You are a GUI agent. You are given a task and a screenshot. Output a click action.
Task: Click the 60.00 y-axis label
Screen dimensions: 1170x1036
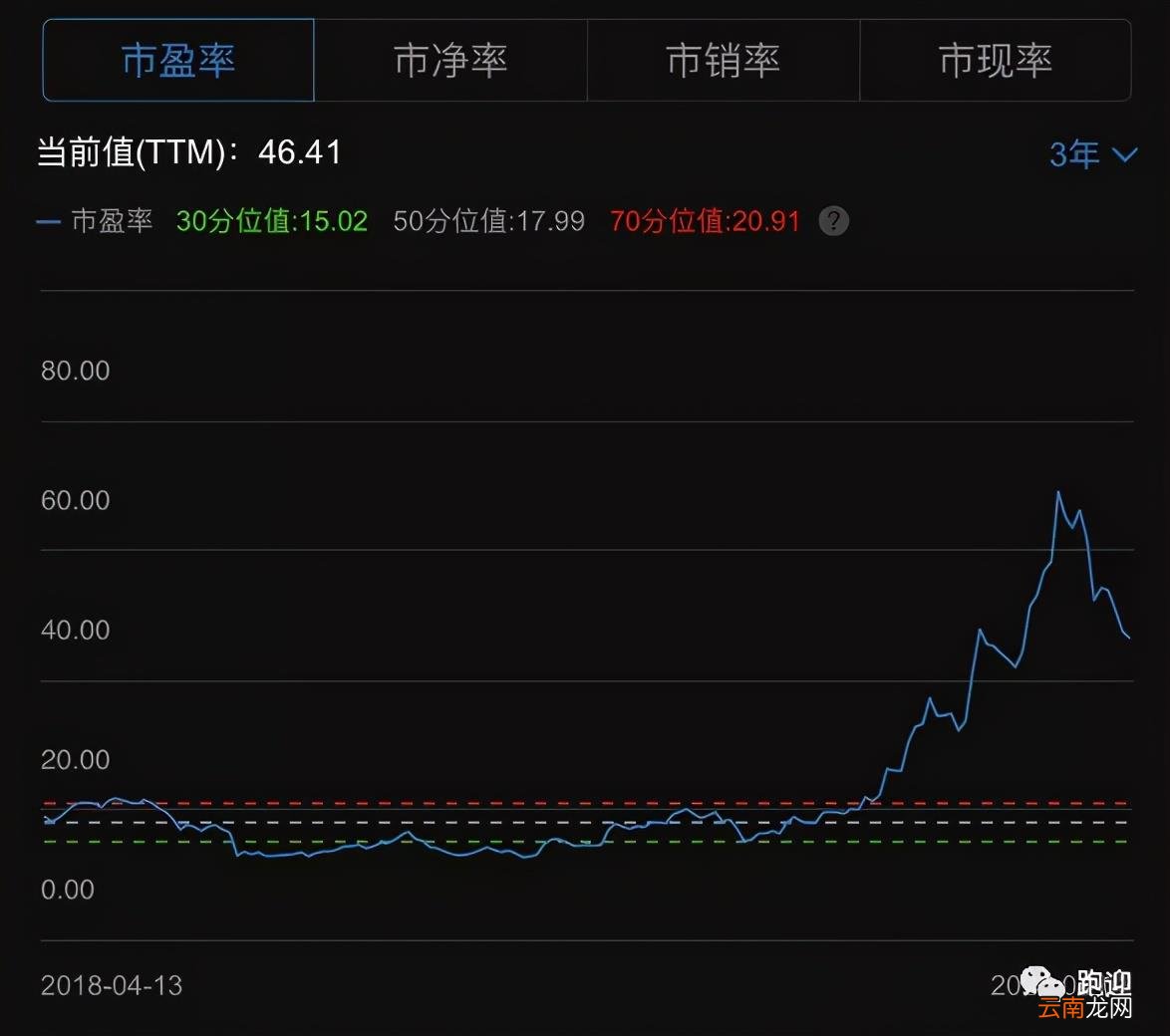(x=76, y=500)
